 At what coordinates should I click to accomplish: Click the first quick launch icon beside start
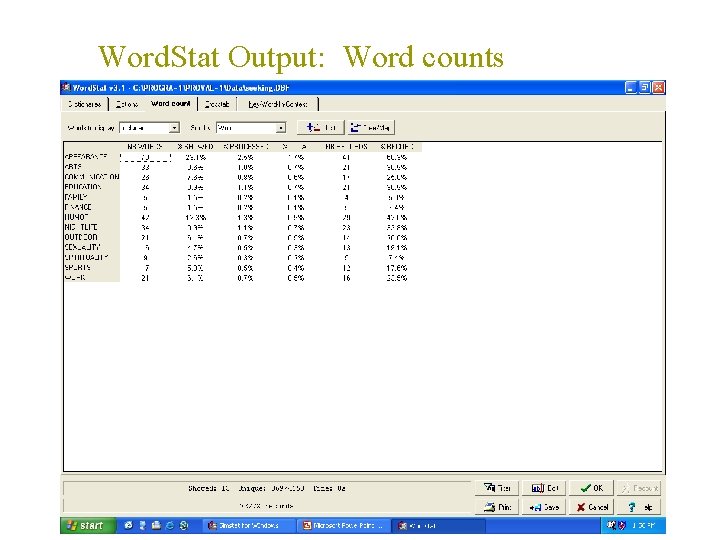(129, 526)
